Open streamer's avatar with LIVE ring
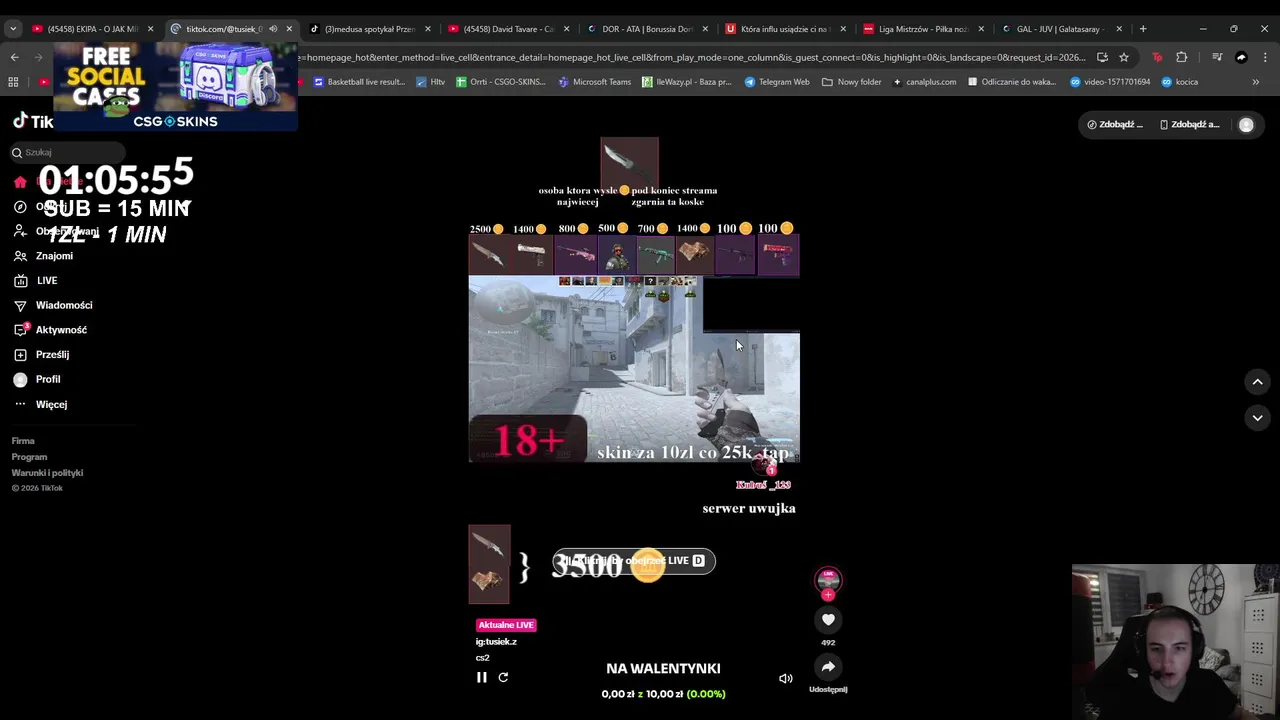Viewport: 1280px width, 720px height. [828, 580]
